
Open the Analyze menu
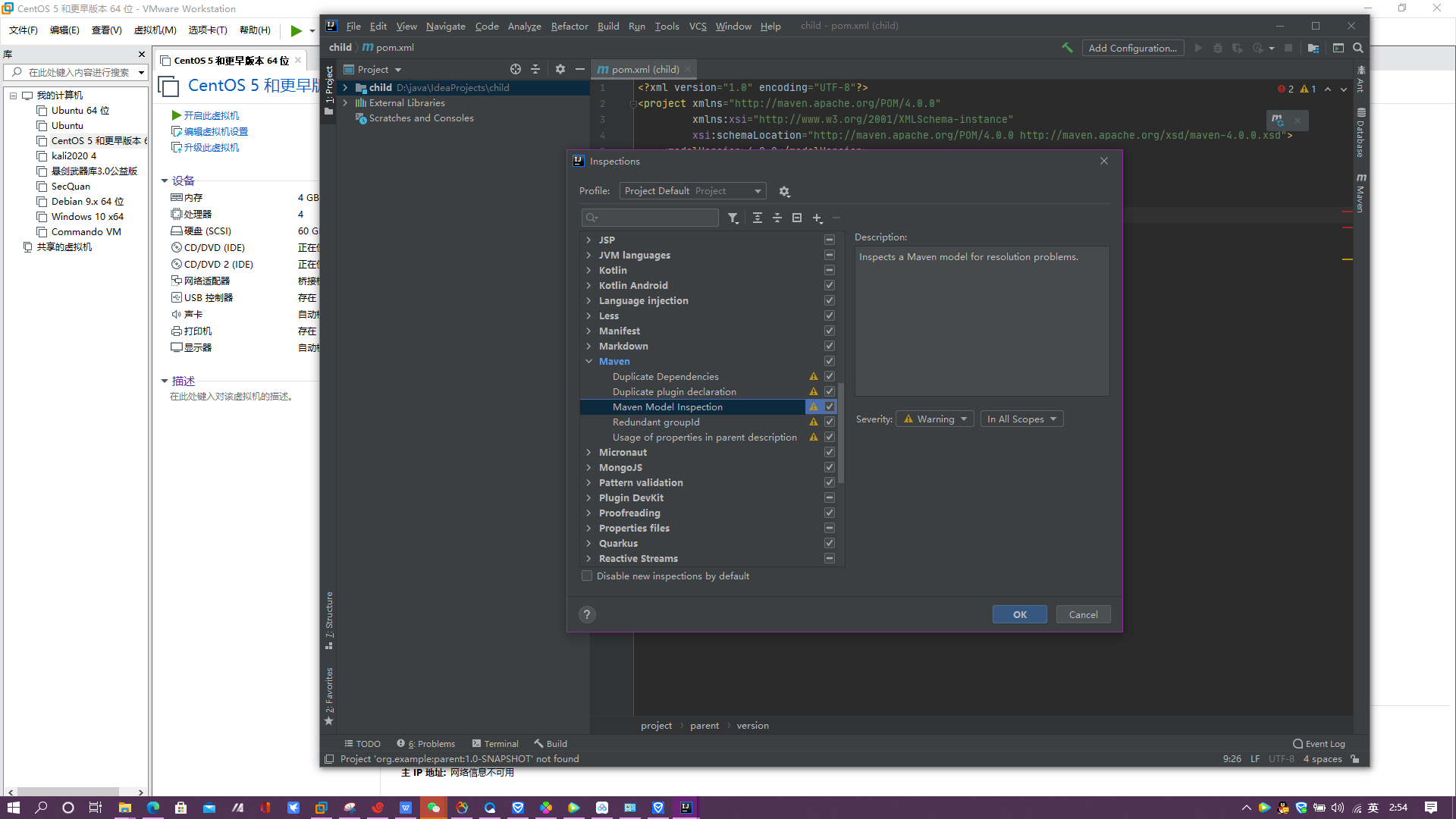coord(524,27)
